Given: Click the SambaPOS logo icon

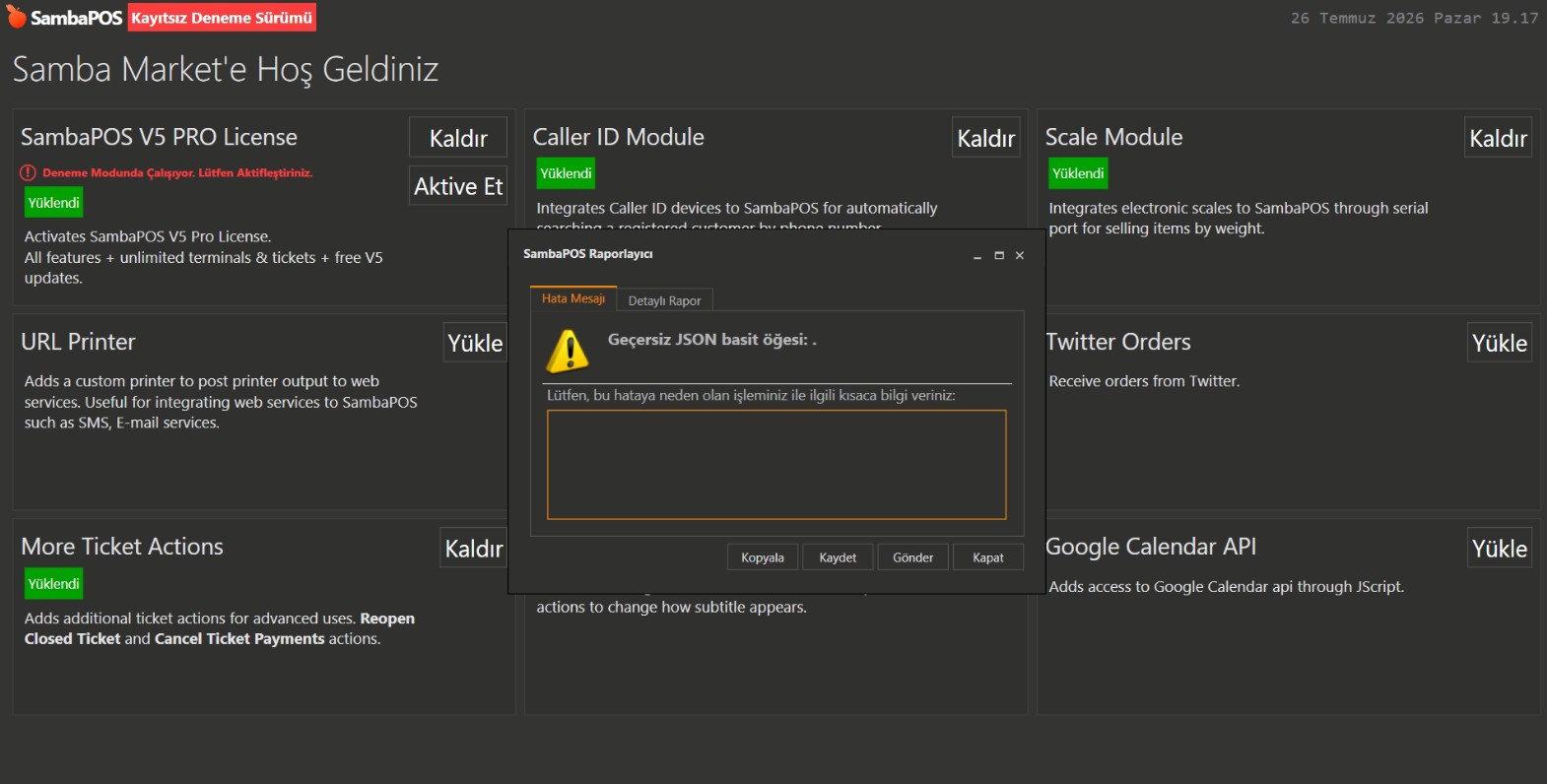Looking at the screenshot, I should (x=16, y=17).
